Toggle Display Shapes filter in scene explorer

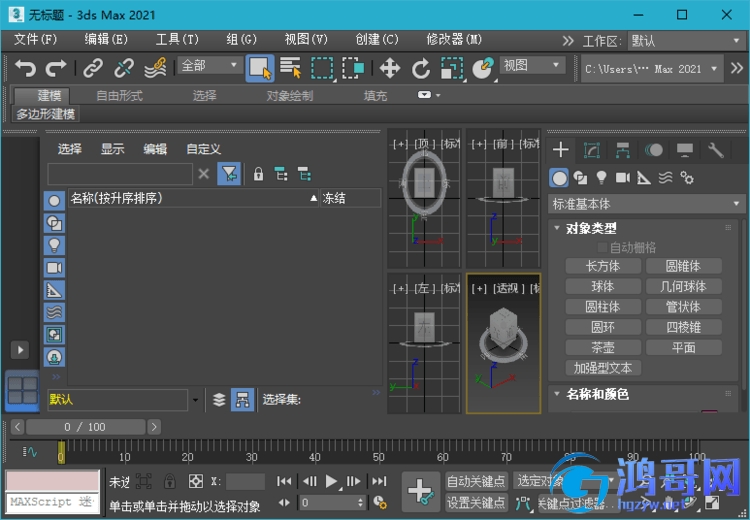coord(54,223)
